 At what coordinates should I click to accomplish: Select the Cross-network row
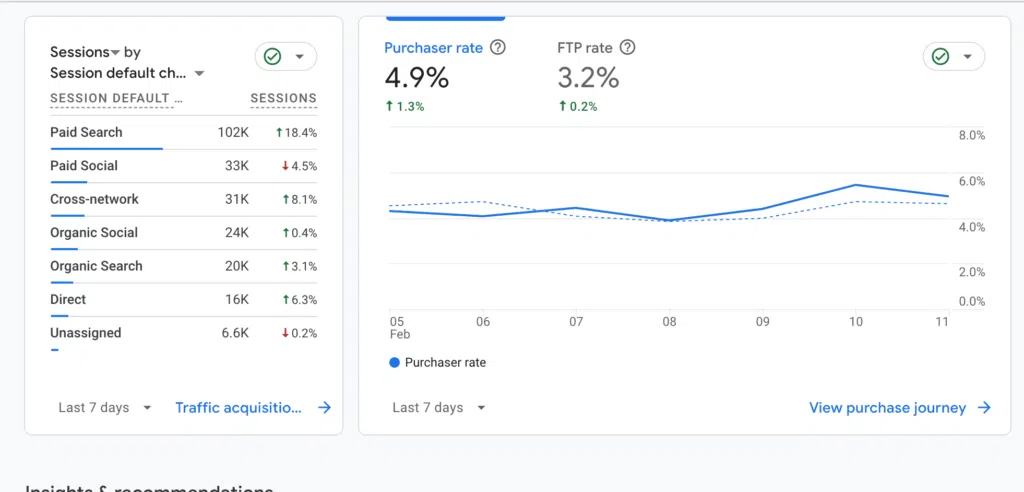[184, 199]
